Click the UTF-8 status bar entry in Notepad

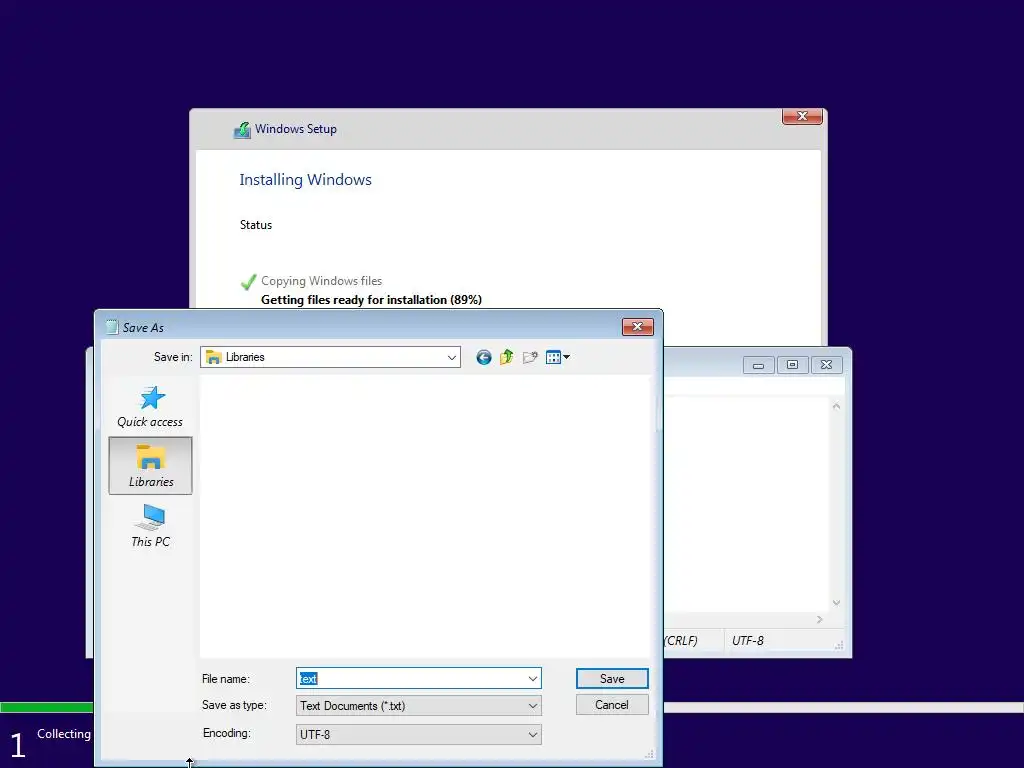[x=748, y=641]
